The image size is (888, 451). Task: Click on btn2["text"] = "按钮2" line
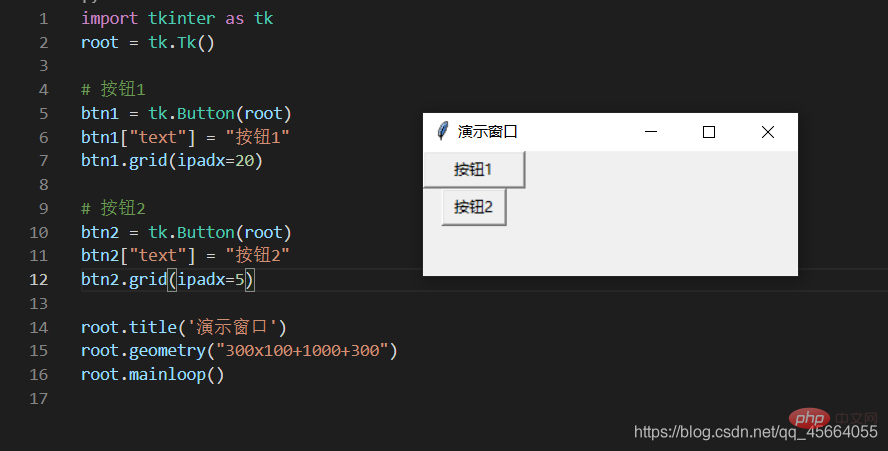(185, 256)
